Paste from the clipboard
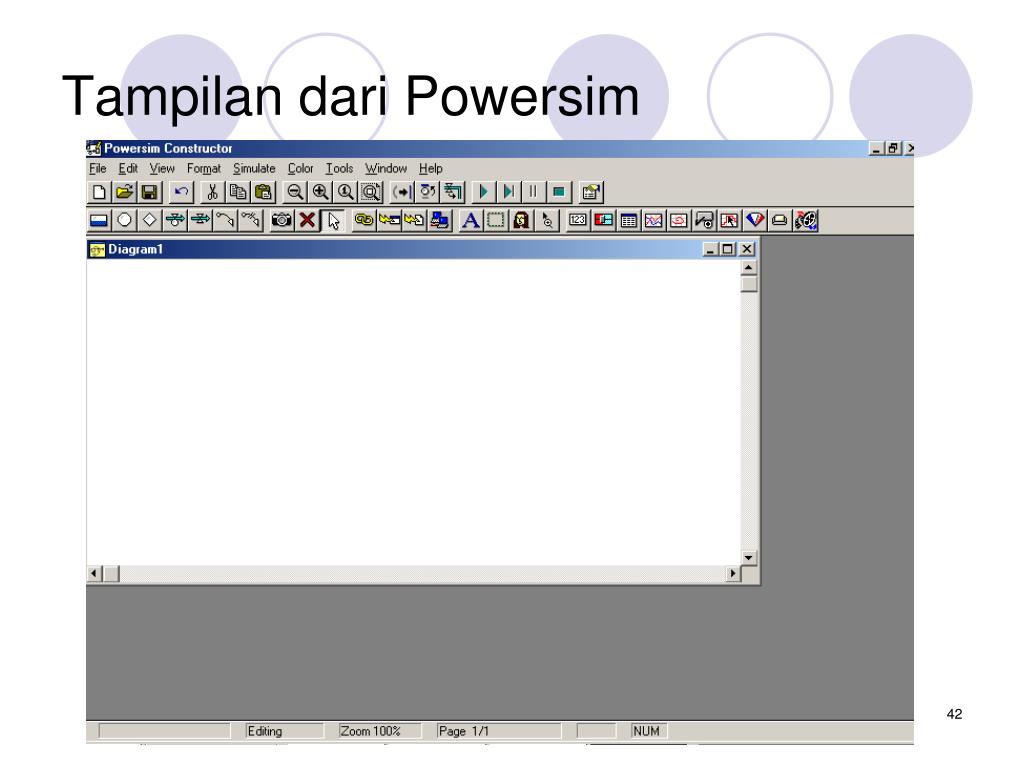1024x768 pixels. [x=263, y=192]
